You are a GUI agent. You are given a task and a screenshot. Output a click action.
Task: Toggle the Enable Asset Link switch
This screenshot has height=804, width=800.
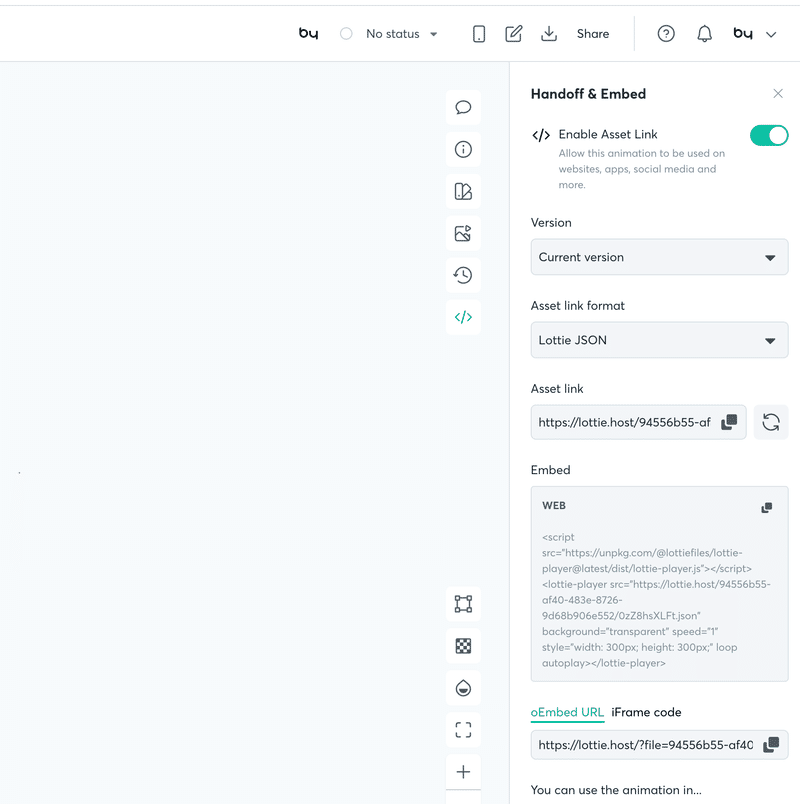(769, 135)
